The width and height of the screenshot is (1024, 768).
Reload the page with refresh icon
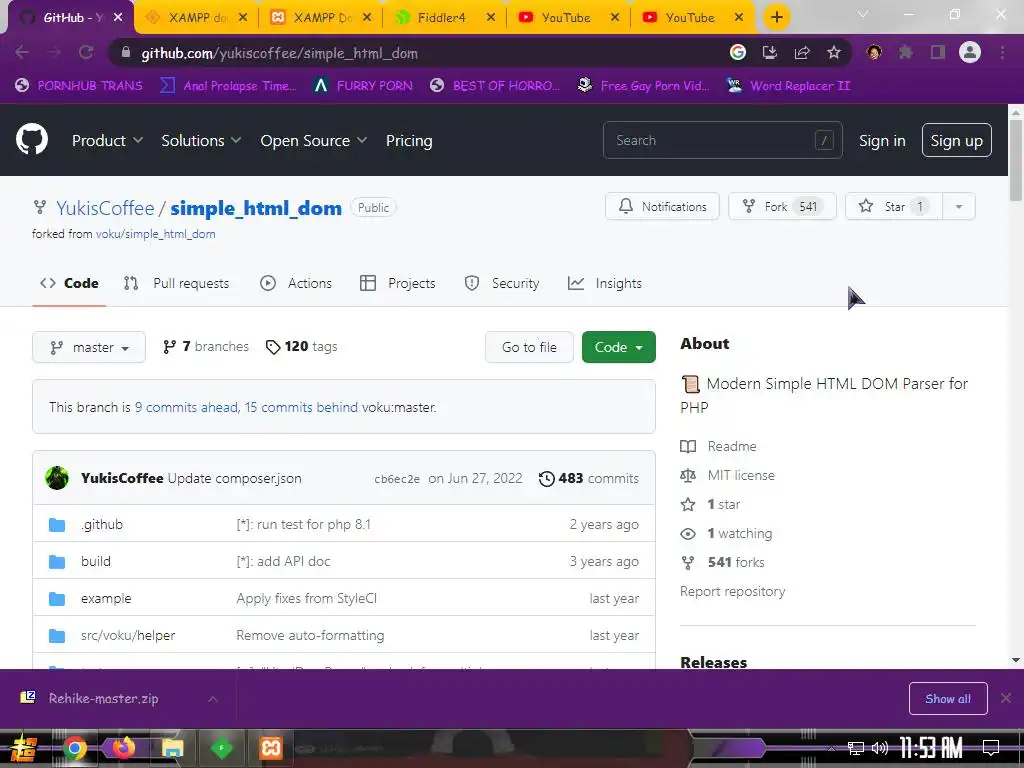86,53
